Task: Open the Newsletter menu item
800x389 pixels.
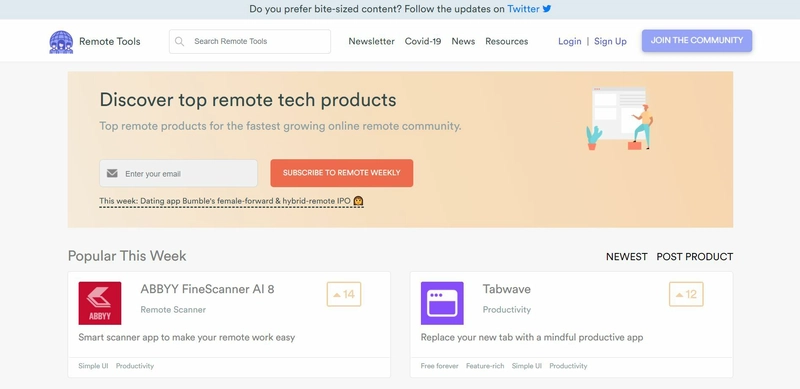Action: 371,41
